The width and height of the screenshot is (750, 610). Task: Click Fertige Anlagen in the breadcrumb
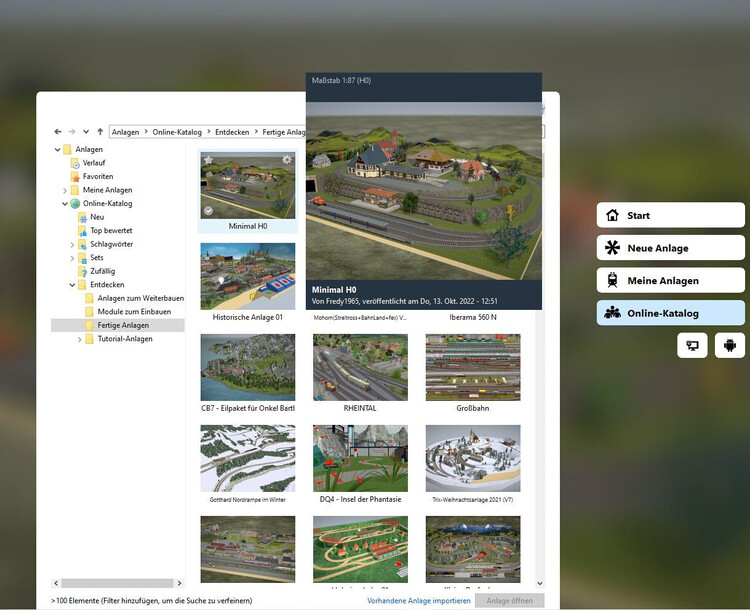(x=284, y=132)
